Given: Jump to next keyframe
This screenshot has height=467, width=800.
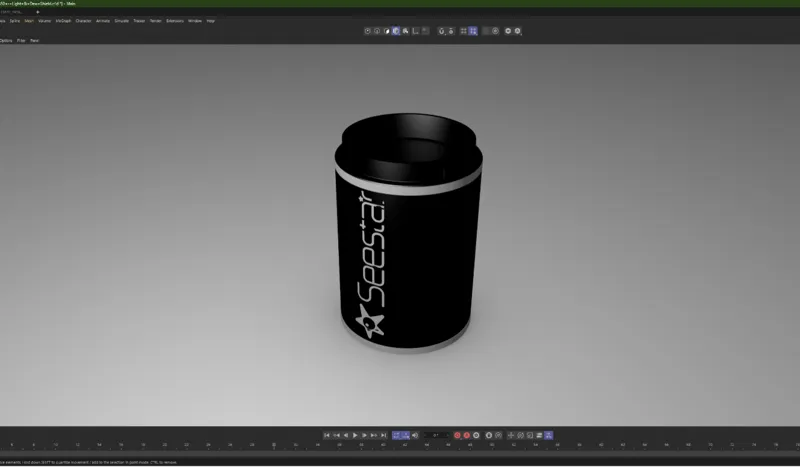Looking at the screenshot, I should (x=373, y=435).
